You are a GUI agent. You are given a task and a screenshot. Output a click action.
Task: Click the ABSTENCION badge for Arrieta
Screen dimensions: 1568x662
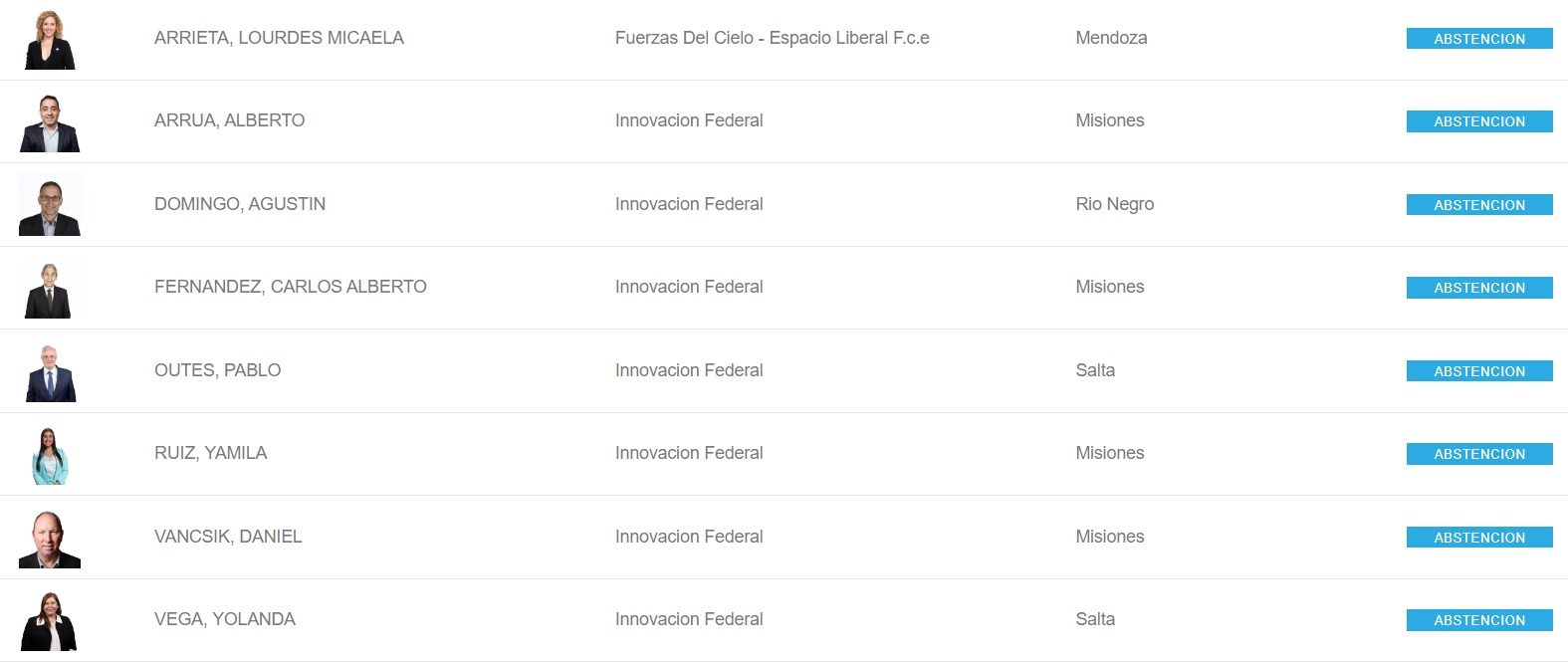coord(1479,39)
